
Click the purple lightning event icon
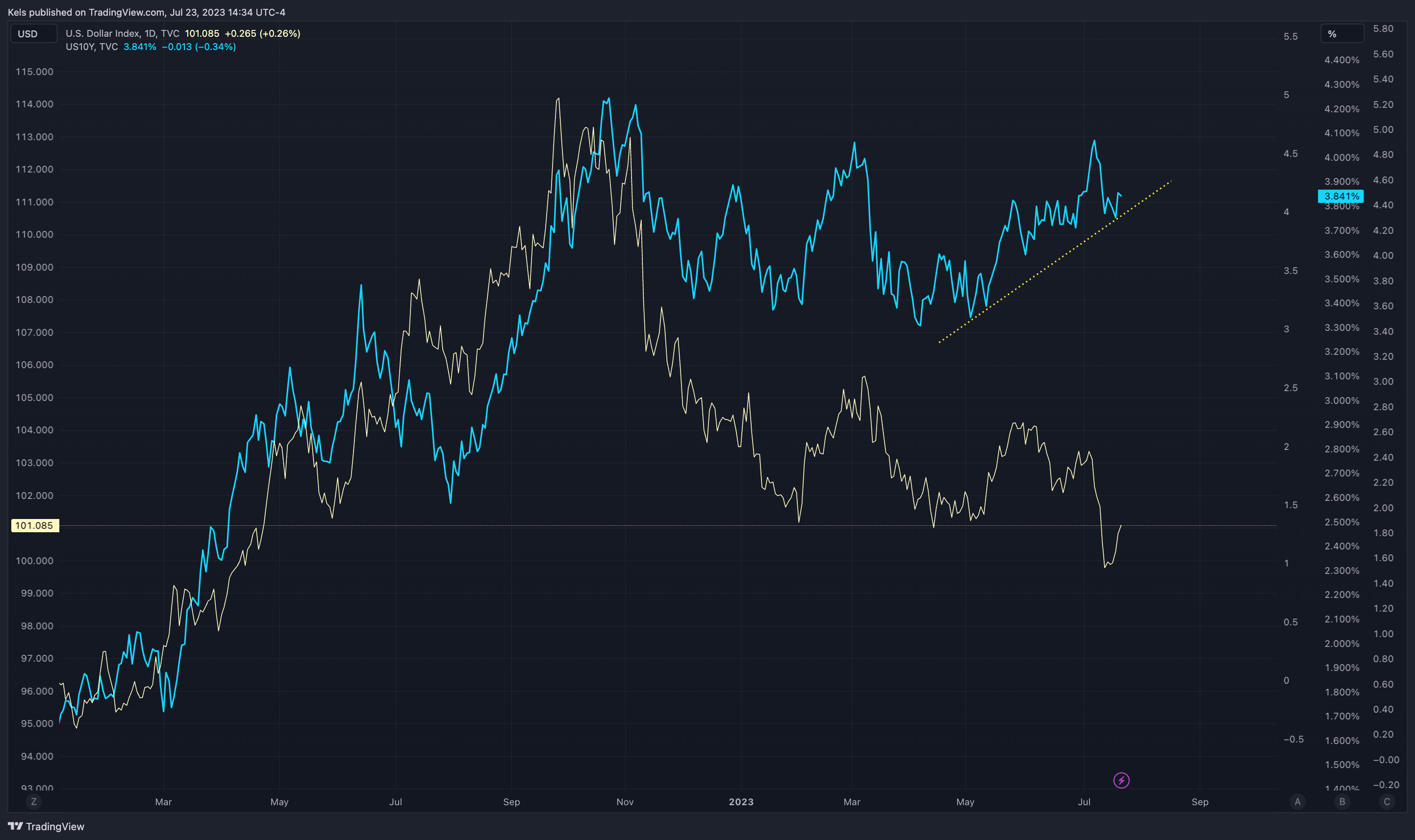coord(1121,781)
